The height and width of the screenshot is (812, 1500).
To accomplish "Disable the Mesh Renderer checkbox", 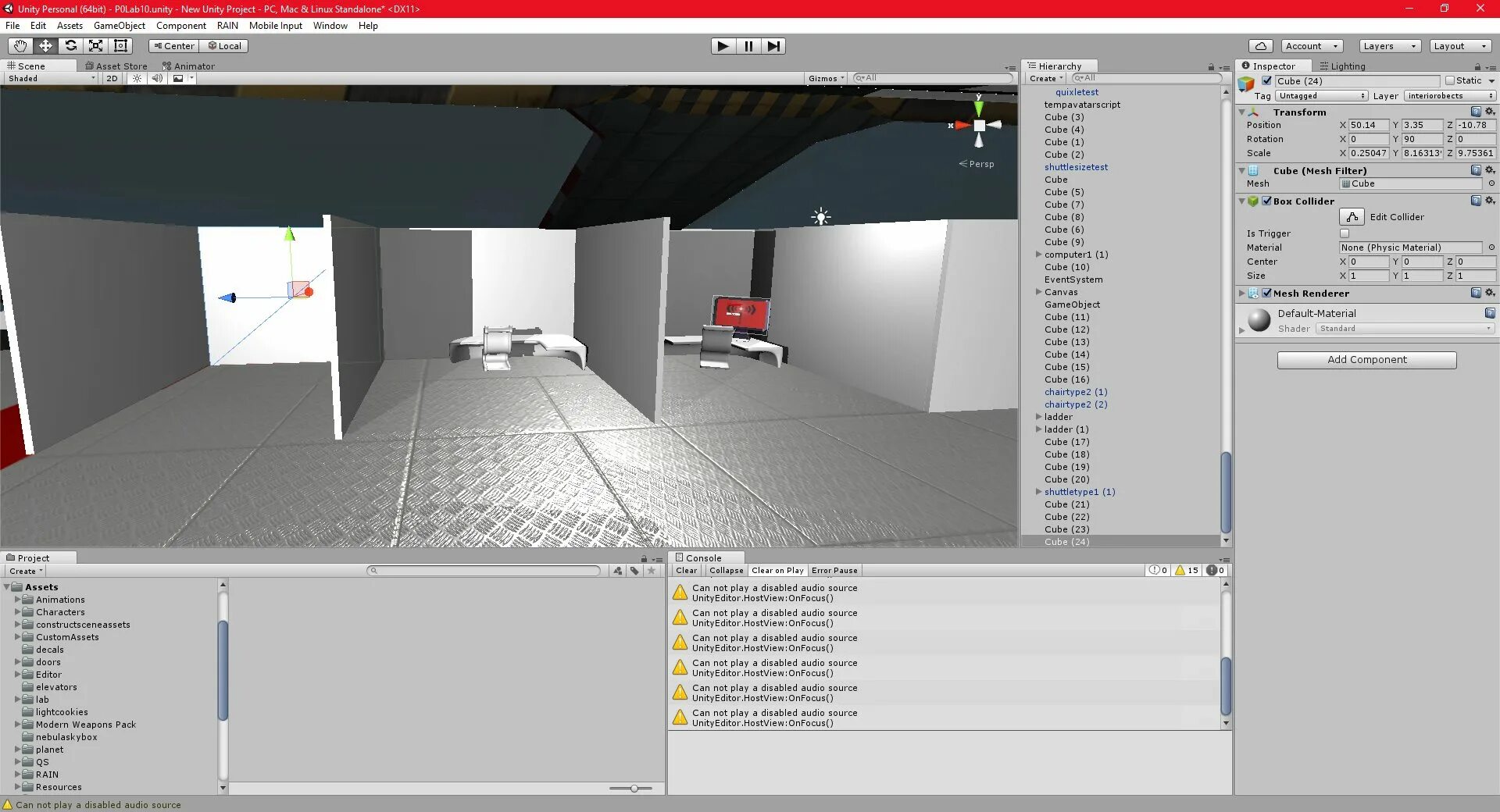I will coord(1267,293).
